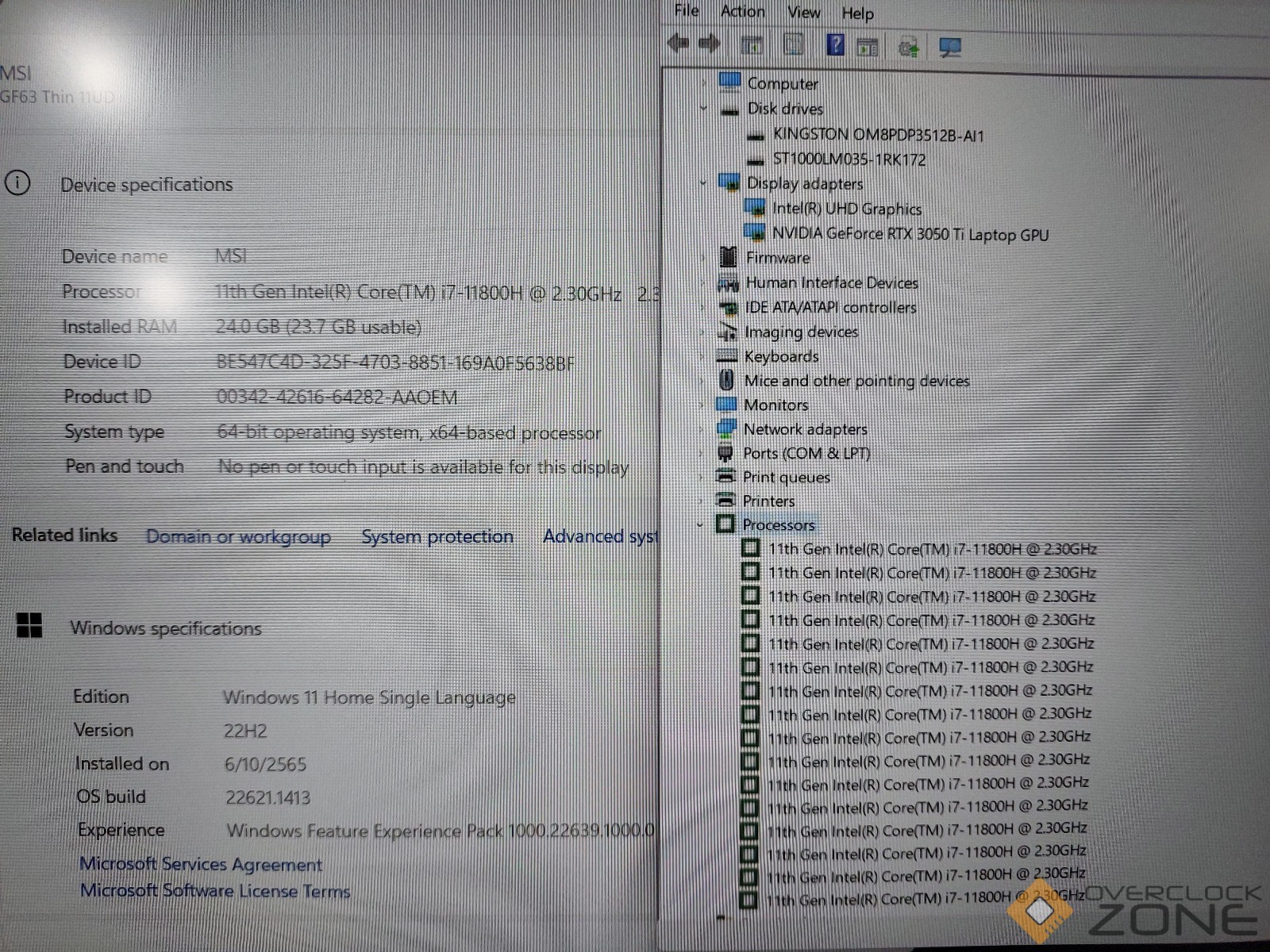Click the Edition value Windows 11 Home Single Language
This screenshot has height=952, width=1270.
click(x=369, y=697)
